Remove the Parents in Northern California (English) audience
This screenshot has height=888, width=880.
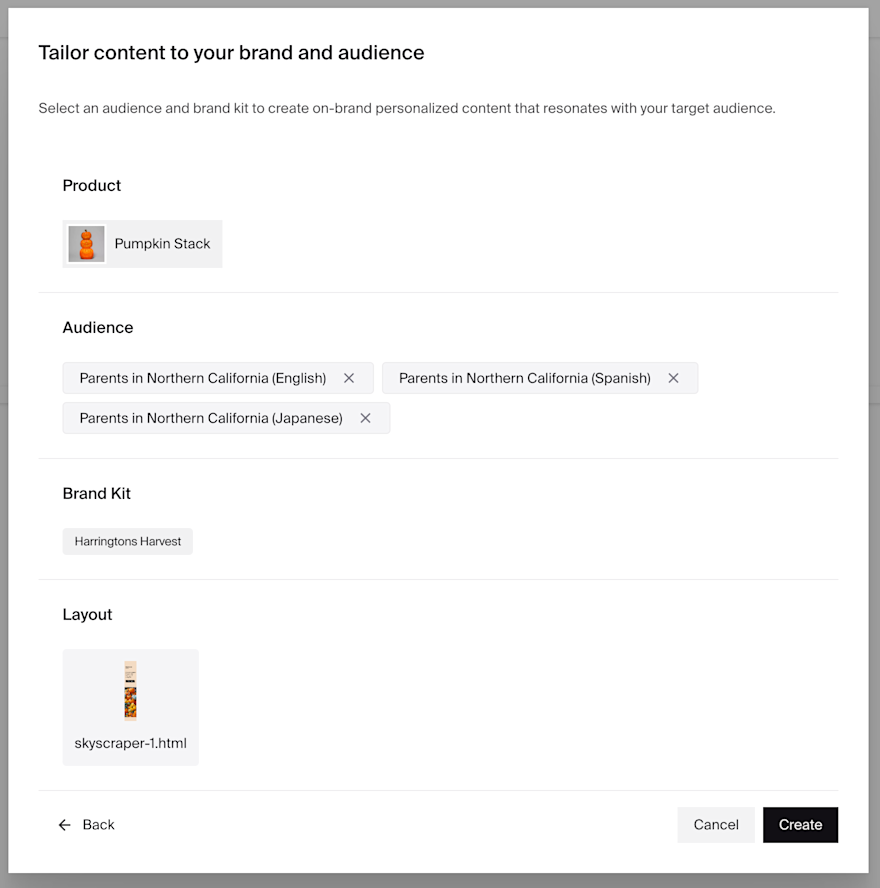click(x=349, y=378)
